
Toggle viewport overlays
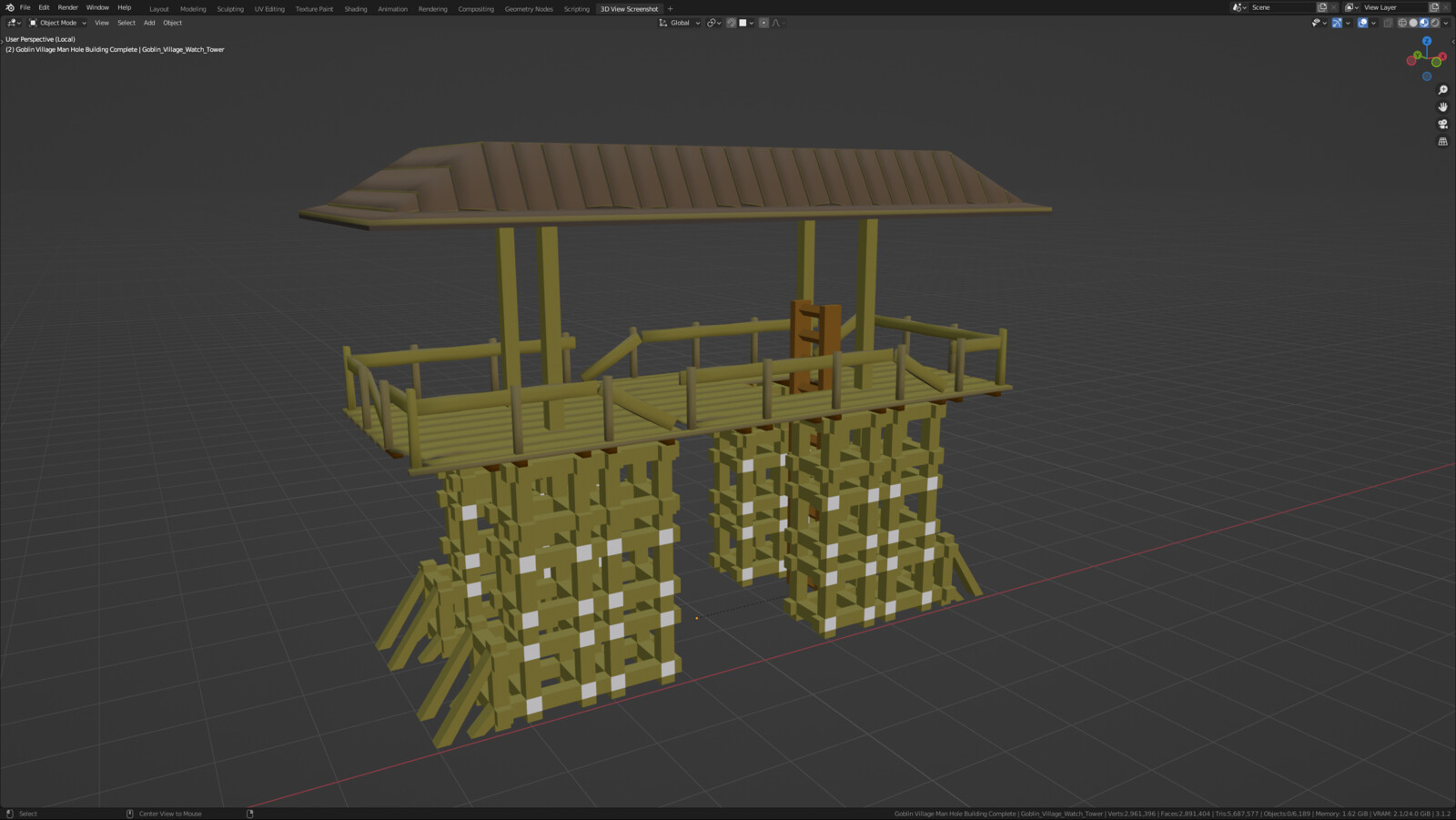point(1362,23)
